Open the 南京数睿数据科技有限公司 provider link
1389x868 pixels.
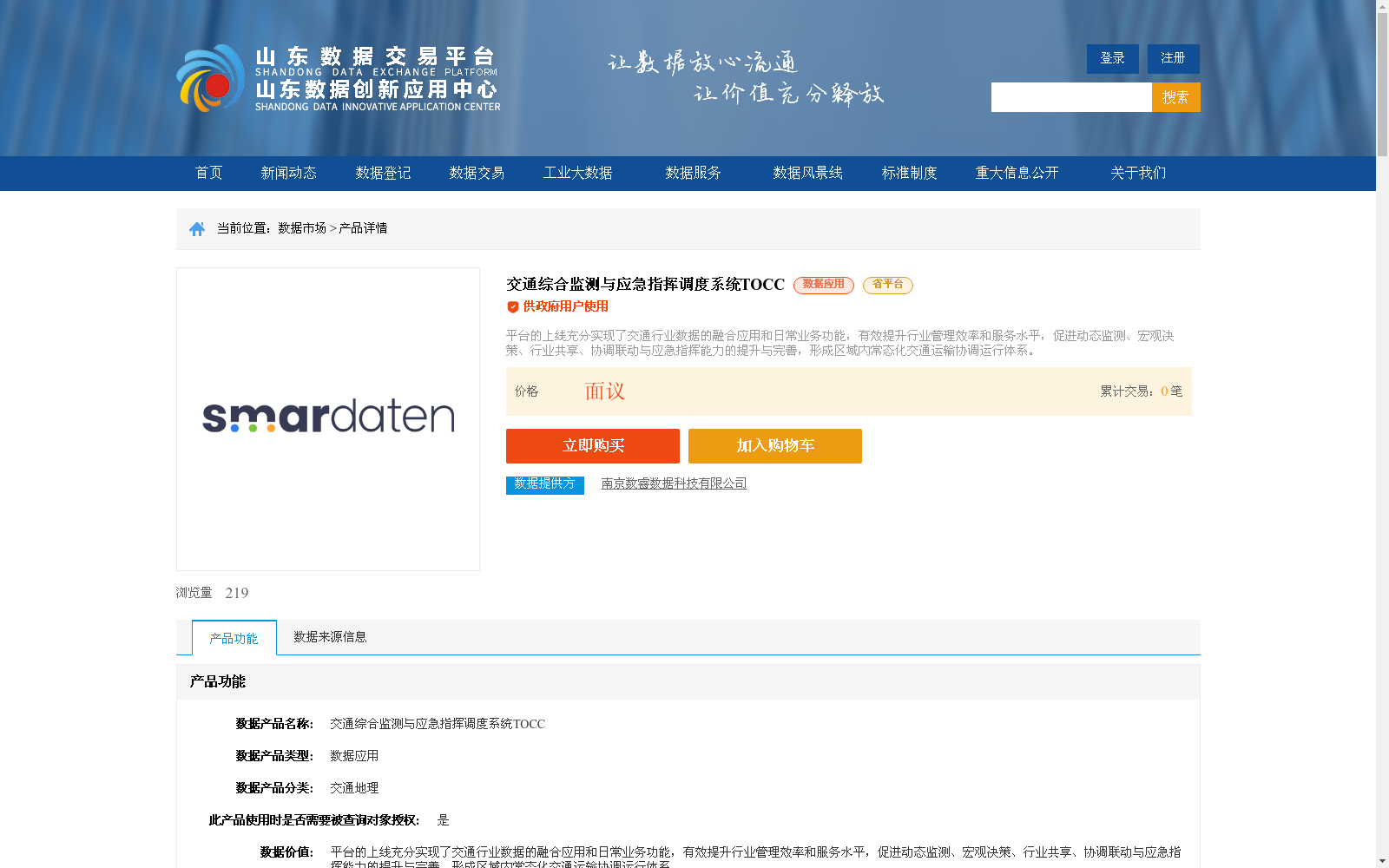point(675,483)
